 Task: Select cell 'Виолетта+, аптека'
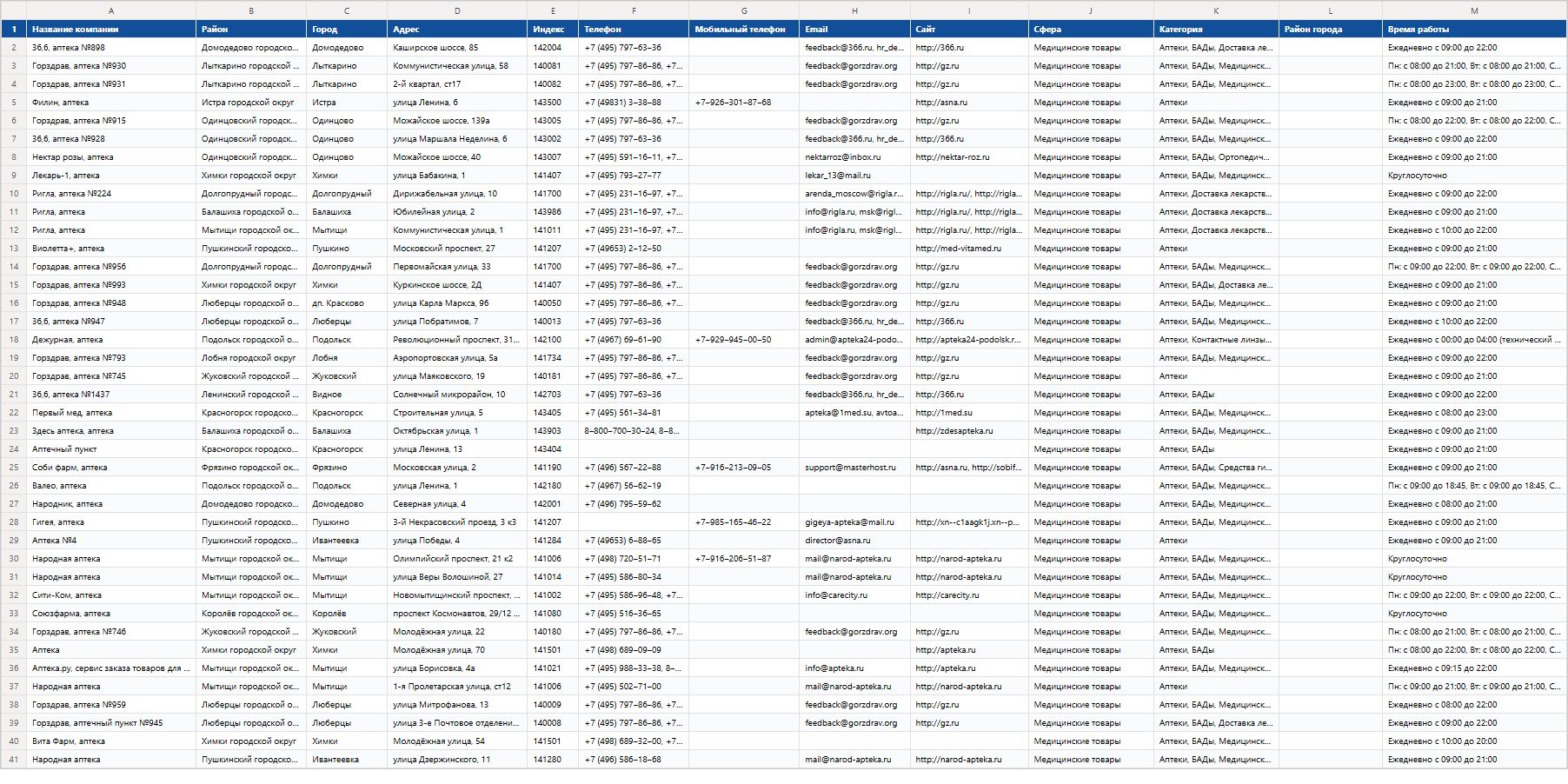pyautogui.click(x=111, y=249)
